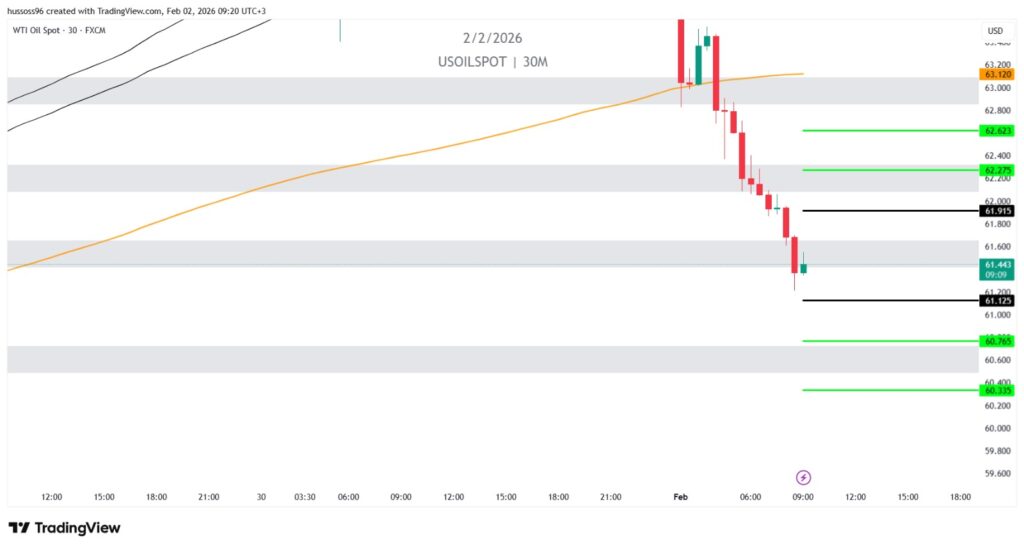Click the Feb date label on time axis
This screenshot has width=1024, height=549.
[x=681, y=496]
